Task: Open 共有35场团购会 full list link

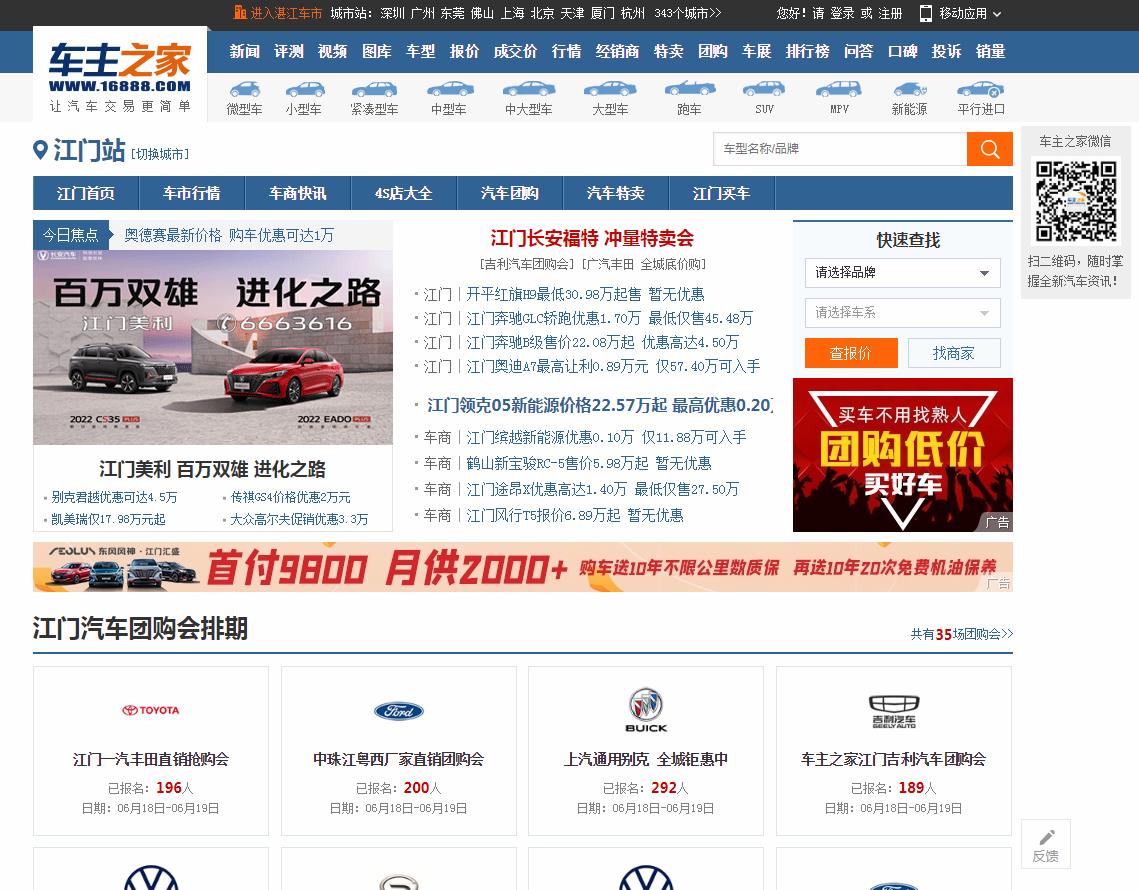Action: [x=962, y=634]
